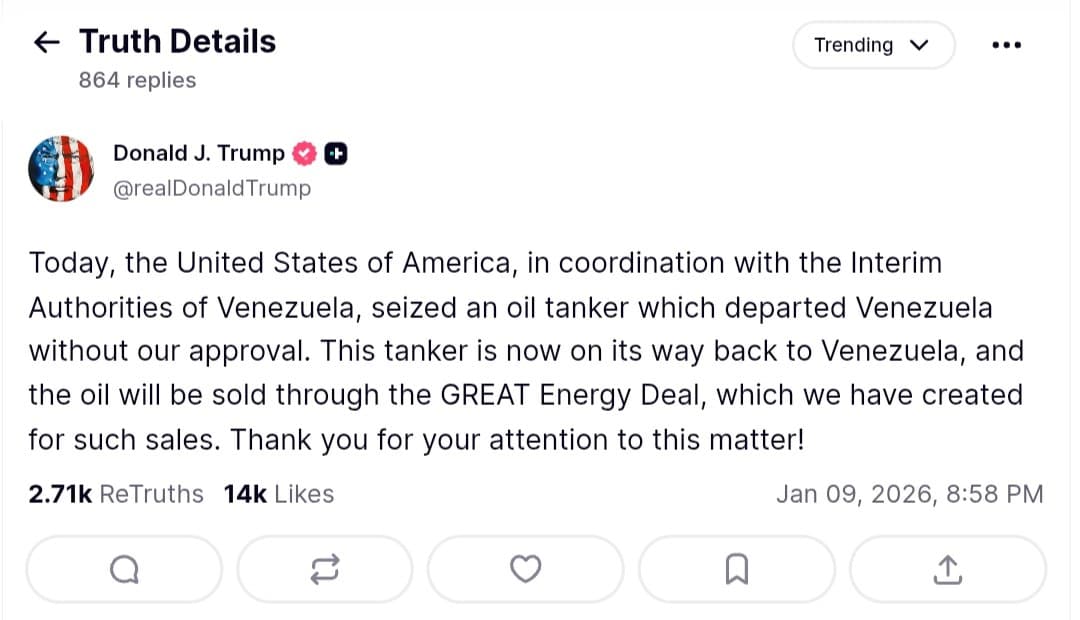Like the post using the heart icon
Image resolution: width=1080 pixels, height=620 pixels.
[525, 568]
